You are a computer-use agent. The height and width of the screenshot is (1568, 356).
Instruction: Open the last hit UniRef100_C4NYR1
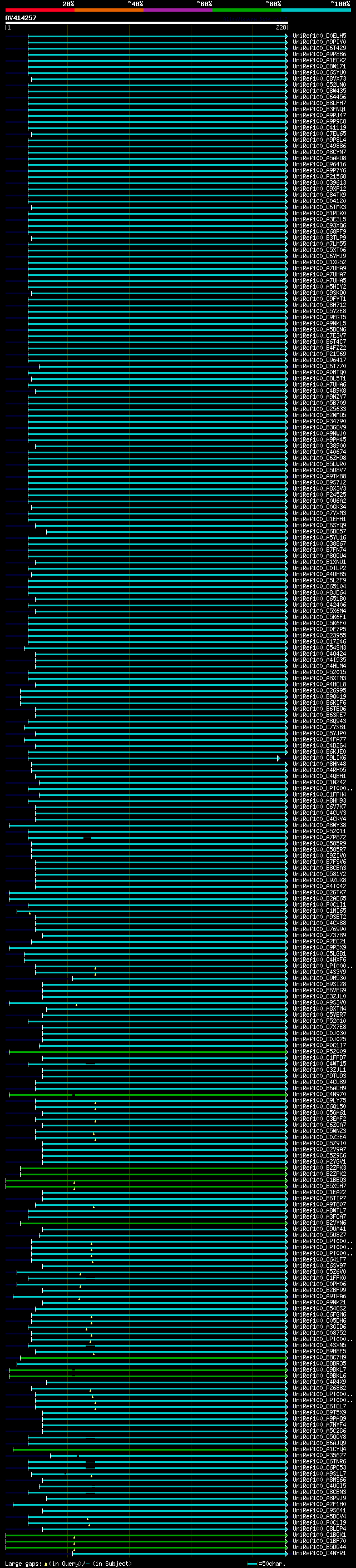[319, 1554]
